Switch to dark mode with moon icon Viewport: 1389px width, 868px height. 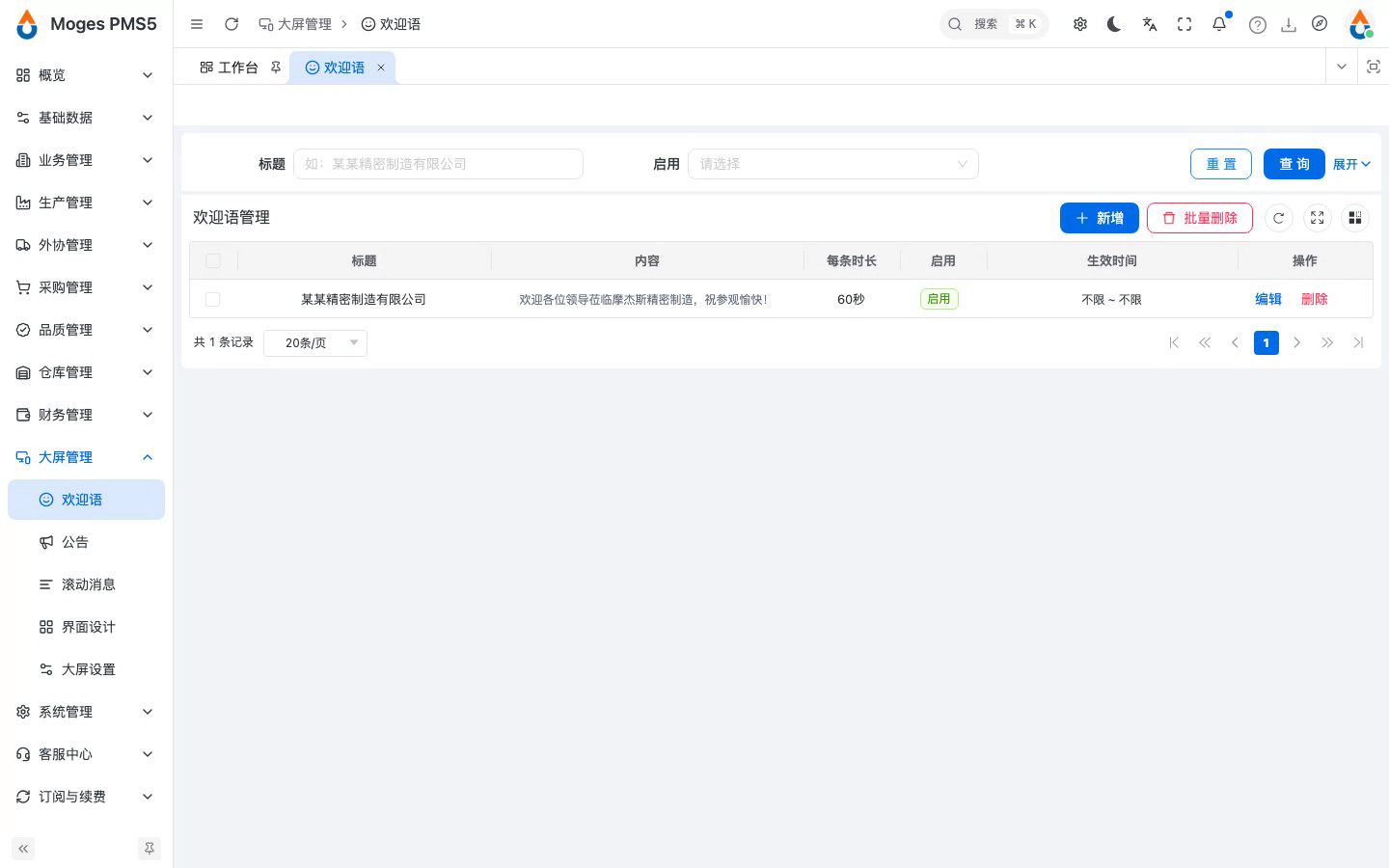(1114, 24)
